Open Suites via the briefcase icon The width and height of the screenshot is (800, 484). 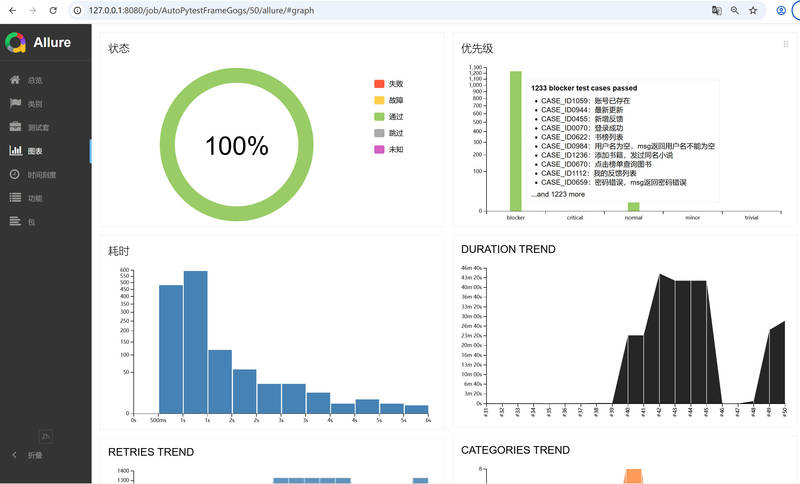[15, 126]
